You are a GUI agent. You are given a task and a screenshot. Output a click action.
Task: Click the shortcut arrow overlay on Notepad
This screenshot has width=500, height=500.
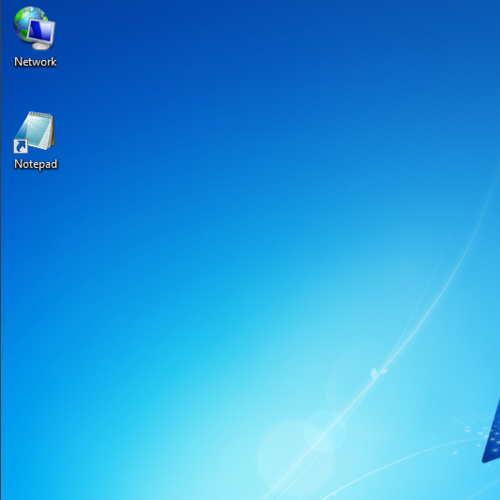[20, 146]
